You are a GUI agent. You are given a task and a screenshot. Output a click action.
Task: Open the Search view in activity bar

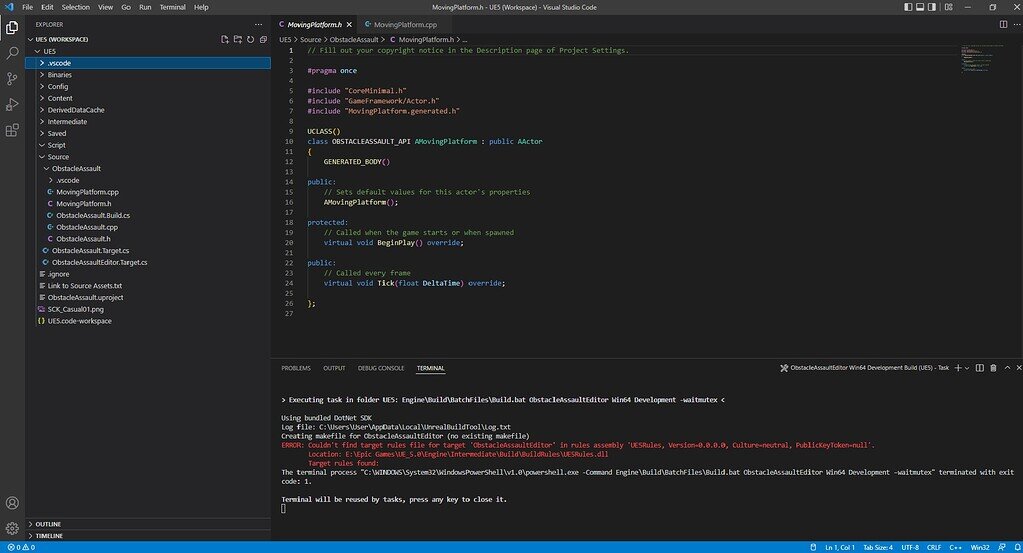tap(12, 52)
